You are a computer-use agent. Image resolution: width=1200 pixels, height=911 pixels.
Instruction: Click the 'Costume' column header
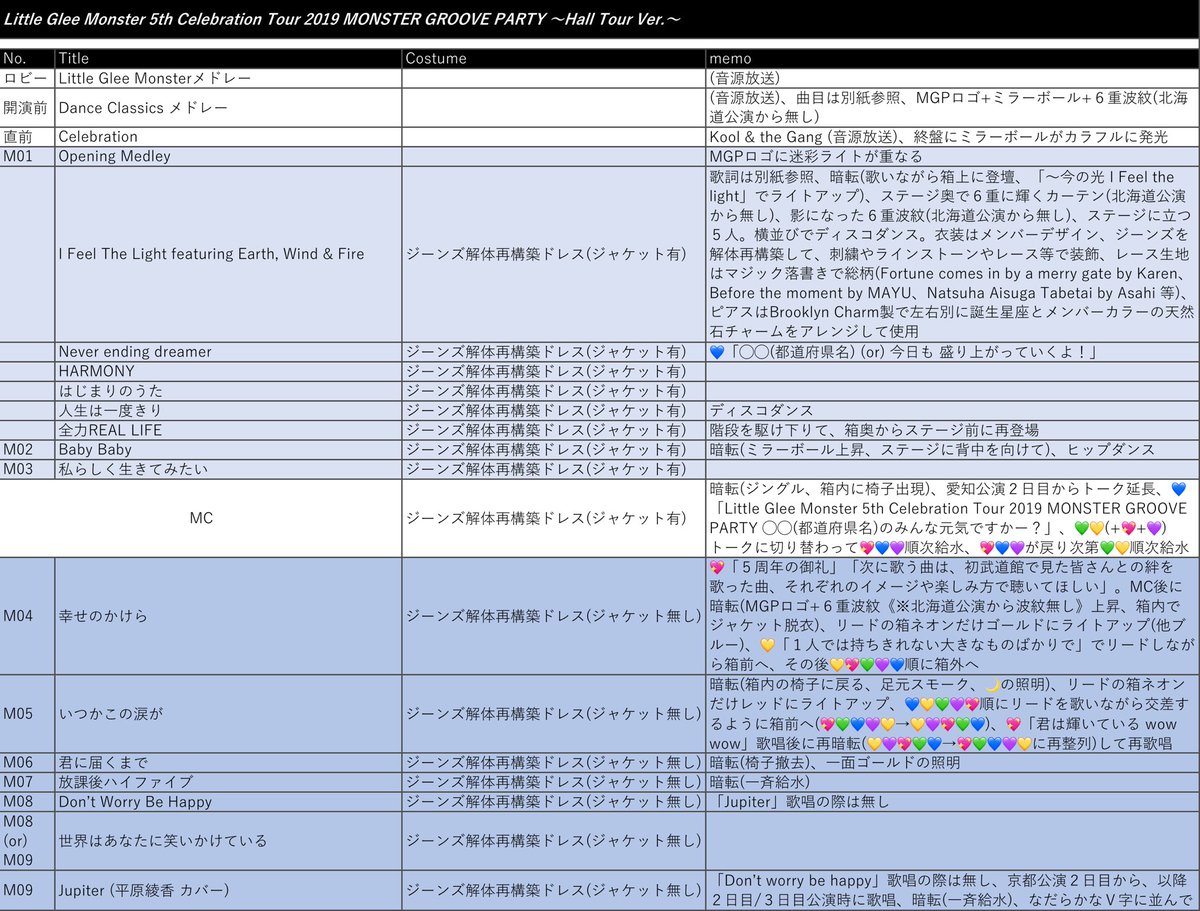pos(554,59)
